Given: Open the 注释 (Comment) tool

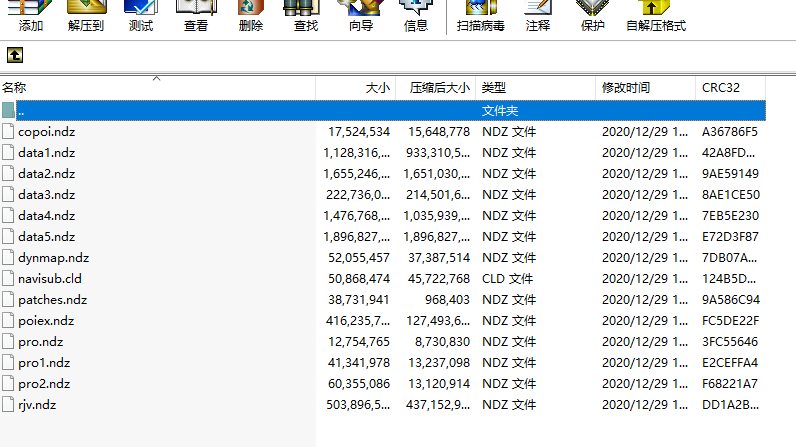Looking at the screenshot, I should (538, 16).
